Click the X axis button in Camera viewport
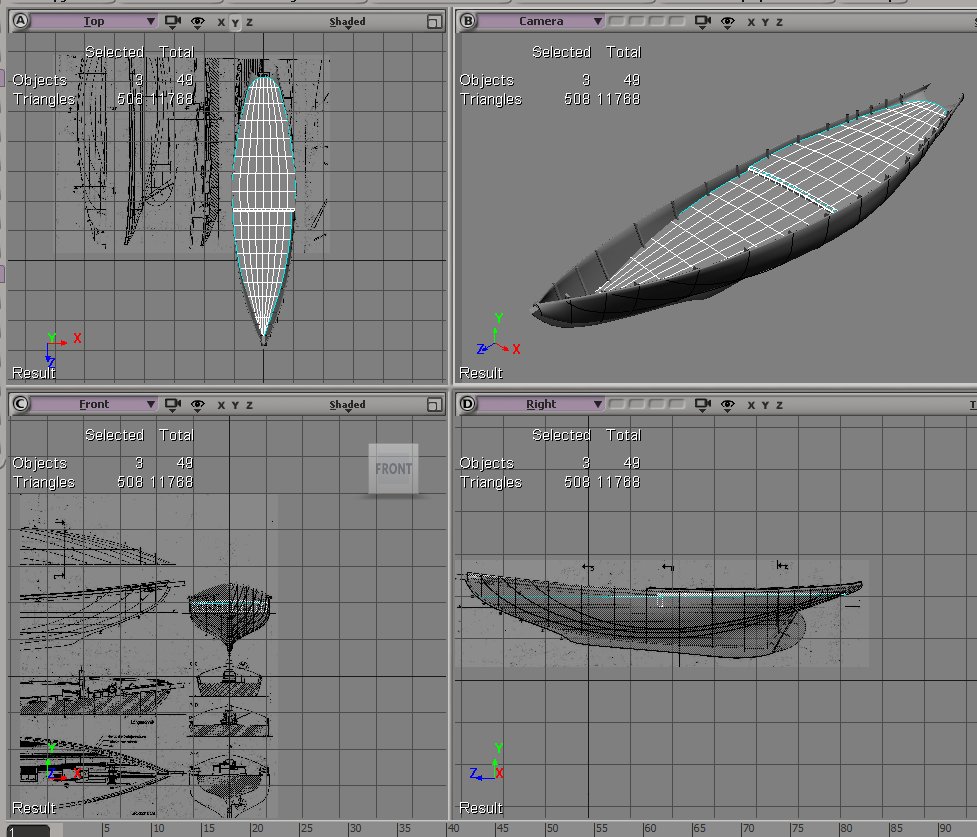Viewport: 977px width, 837px height. tap(752, 21)
